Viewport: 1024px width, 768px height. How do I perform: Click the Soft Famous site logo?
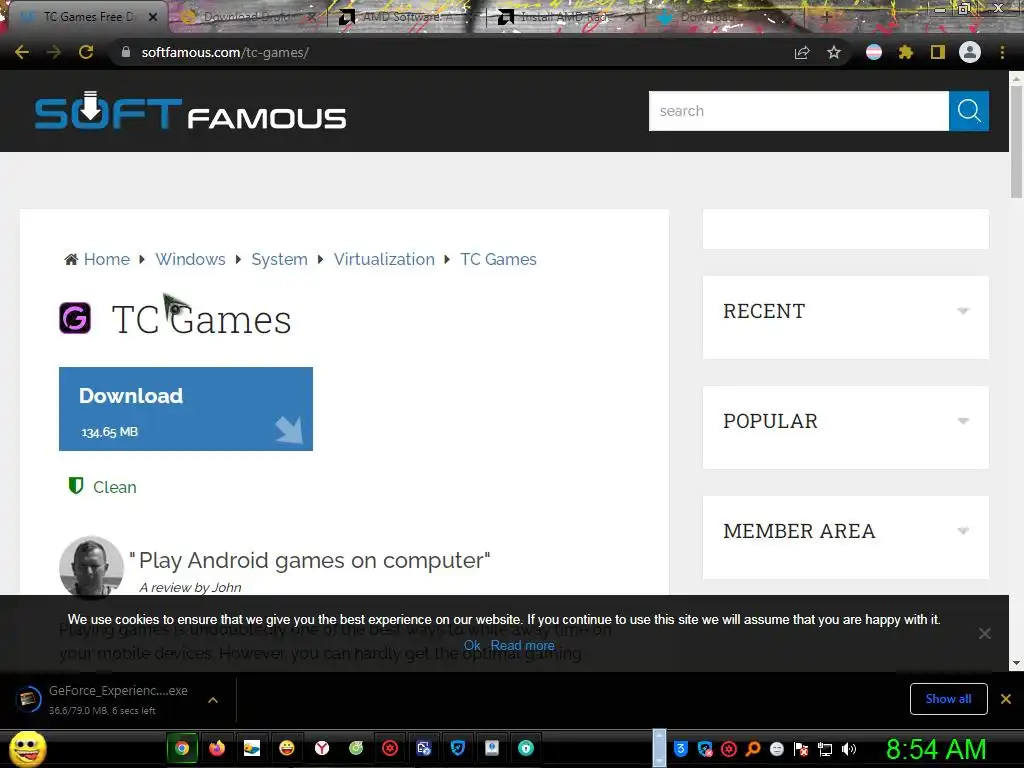point(190,111)
